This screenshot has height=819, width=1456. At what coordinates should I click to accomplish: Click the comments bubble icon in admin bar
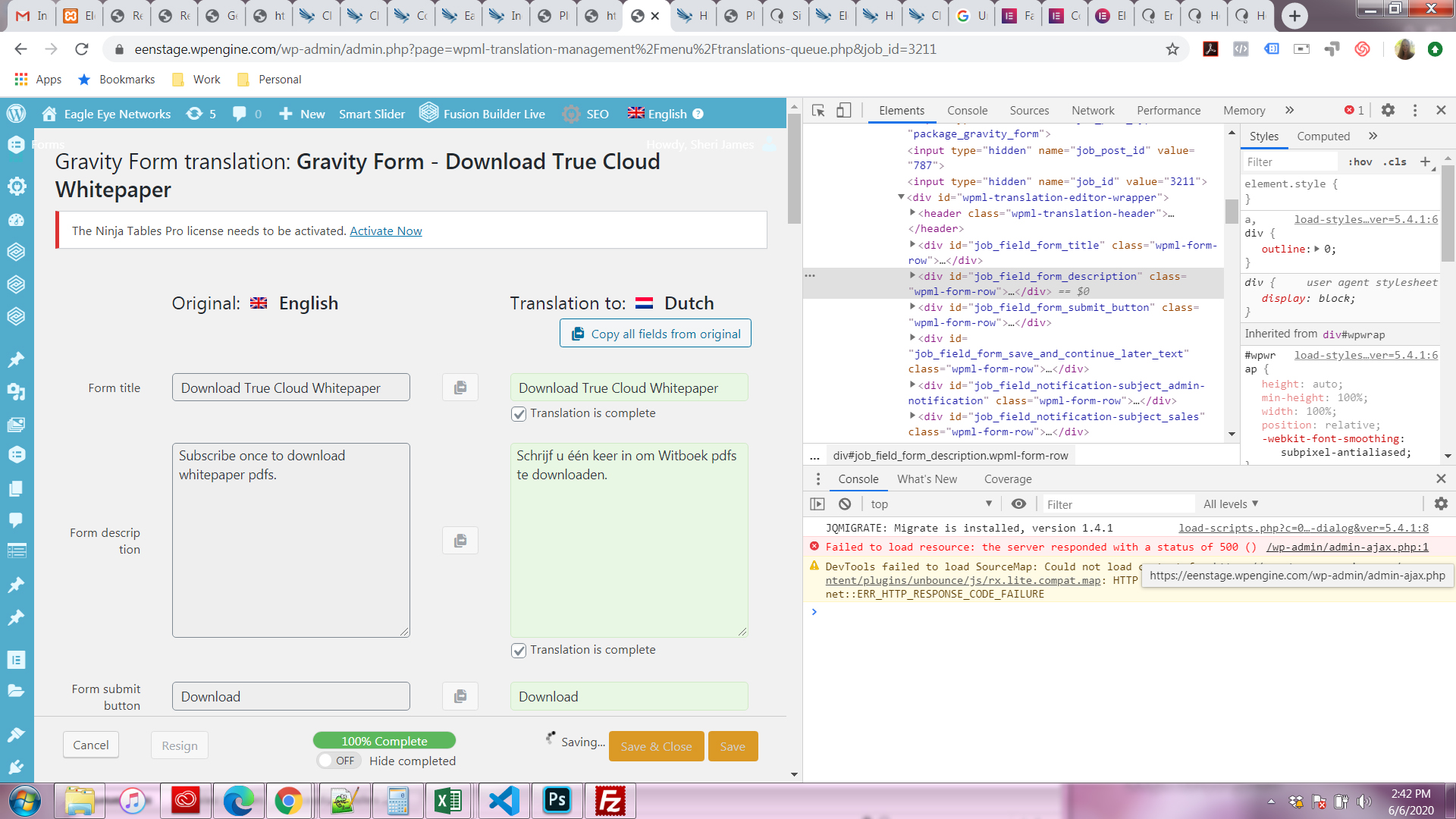pos(240,114)
